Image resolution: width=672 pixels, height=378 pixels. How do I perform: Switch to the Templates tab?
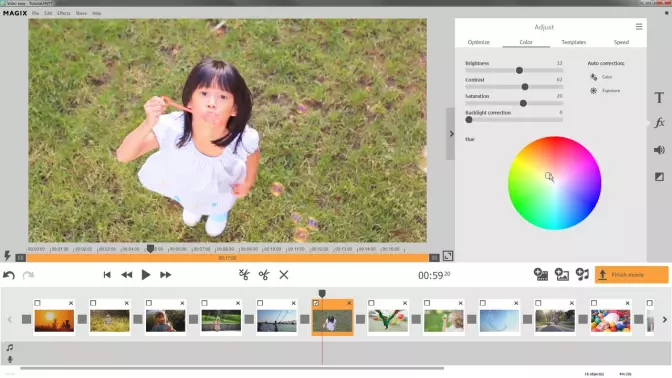point(573,42)
